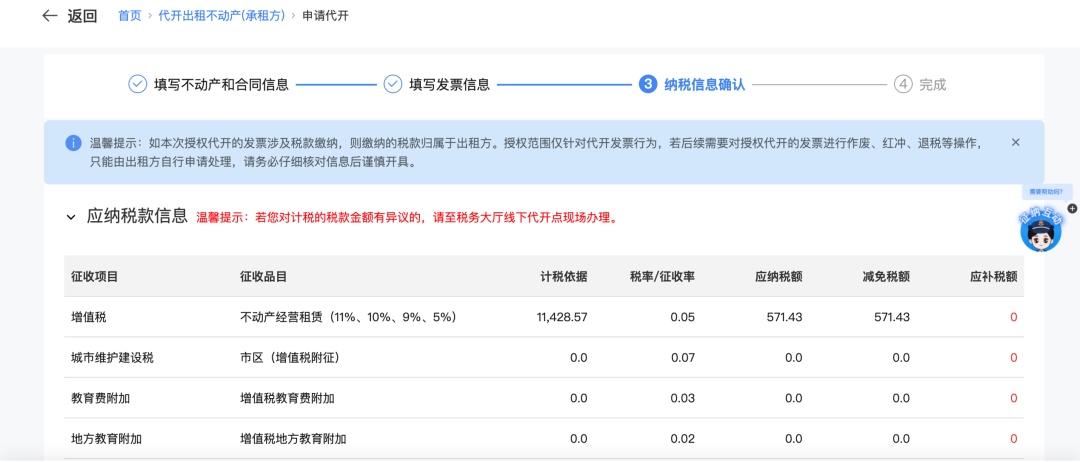
Task: Click the back arrow icon
Action: (x=50, y=16)
